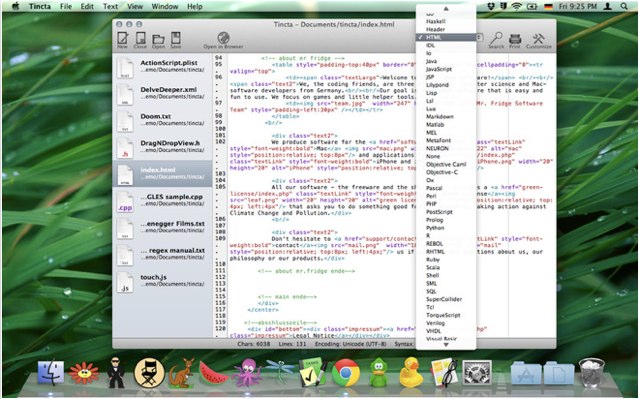
Task: Open the File menu
Action: [x=66, y=7]
